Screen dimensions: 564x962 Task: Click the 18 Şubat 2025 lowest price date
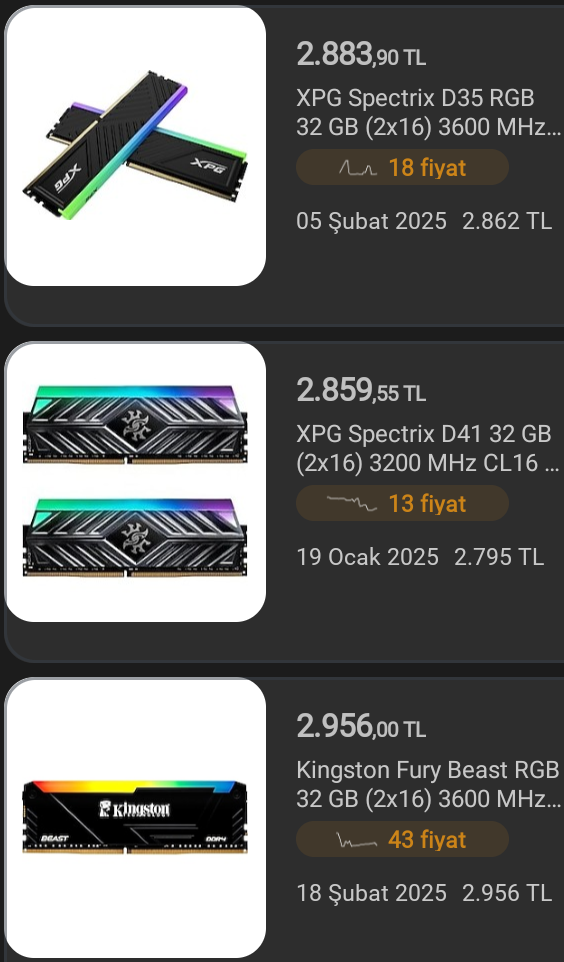(x=371, y=894)
